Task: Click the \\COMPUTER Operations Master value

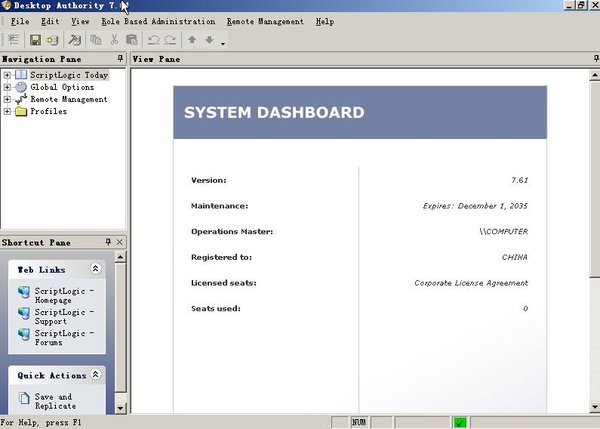Action: 504,232
